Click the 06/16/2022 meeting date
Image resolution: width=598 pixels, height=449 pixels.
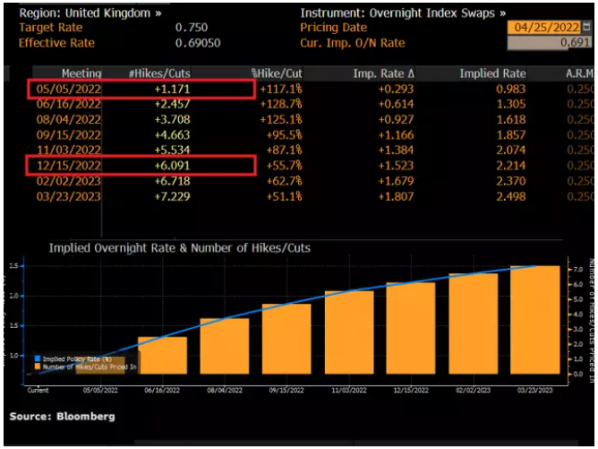[69, 104]
